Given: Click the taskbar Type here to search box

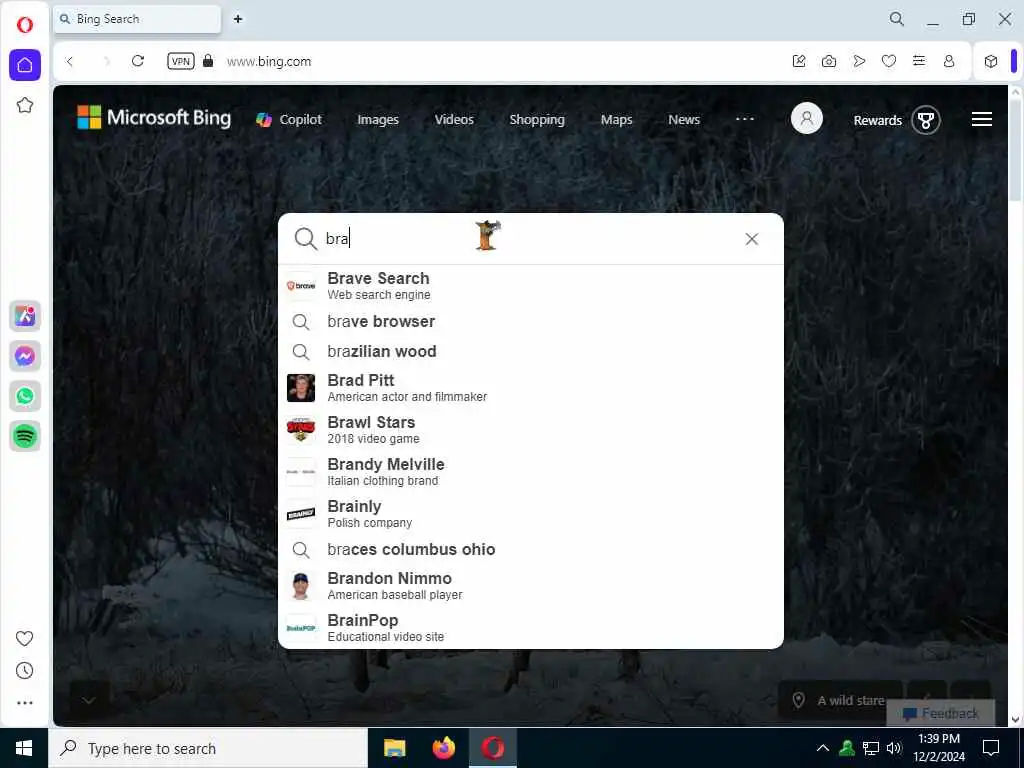Looking at the screenshot, I should click(208, 748).
